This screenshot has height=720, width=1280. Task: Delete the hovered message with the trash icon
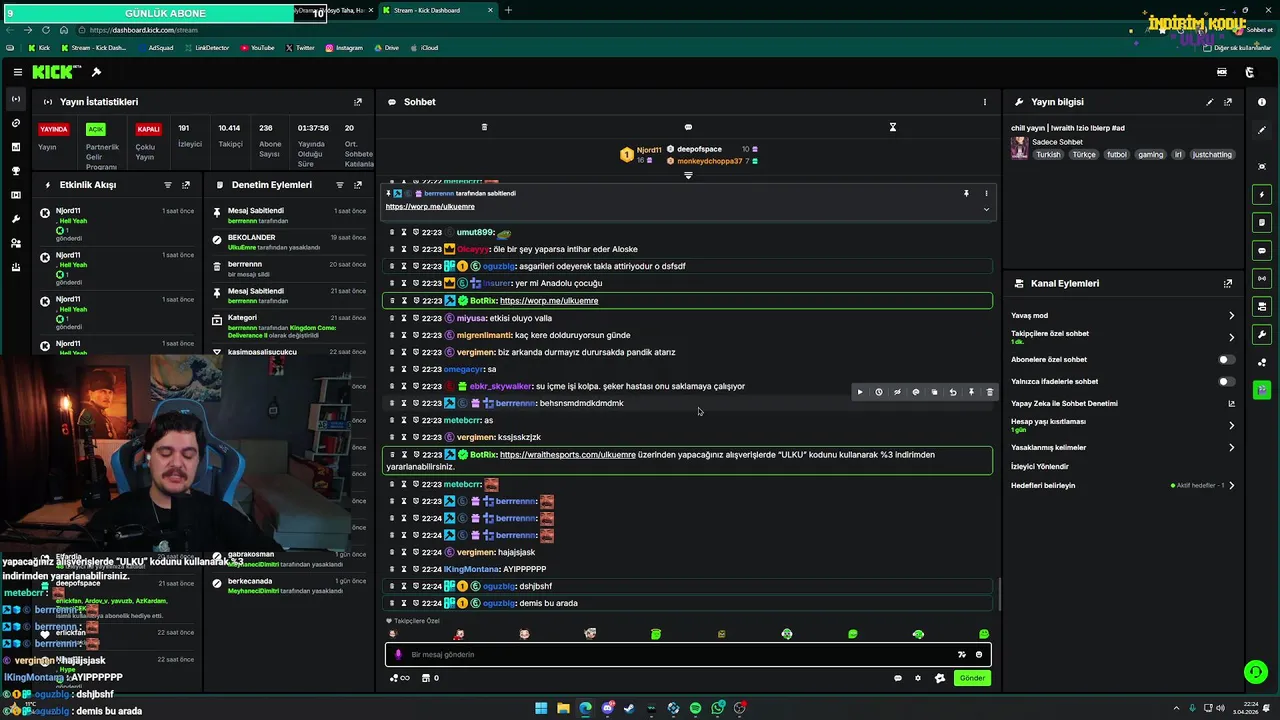990,392
